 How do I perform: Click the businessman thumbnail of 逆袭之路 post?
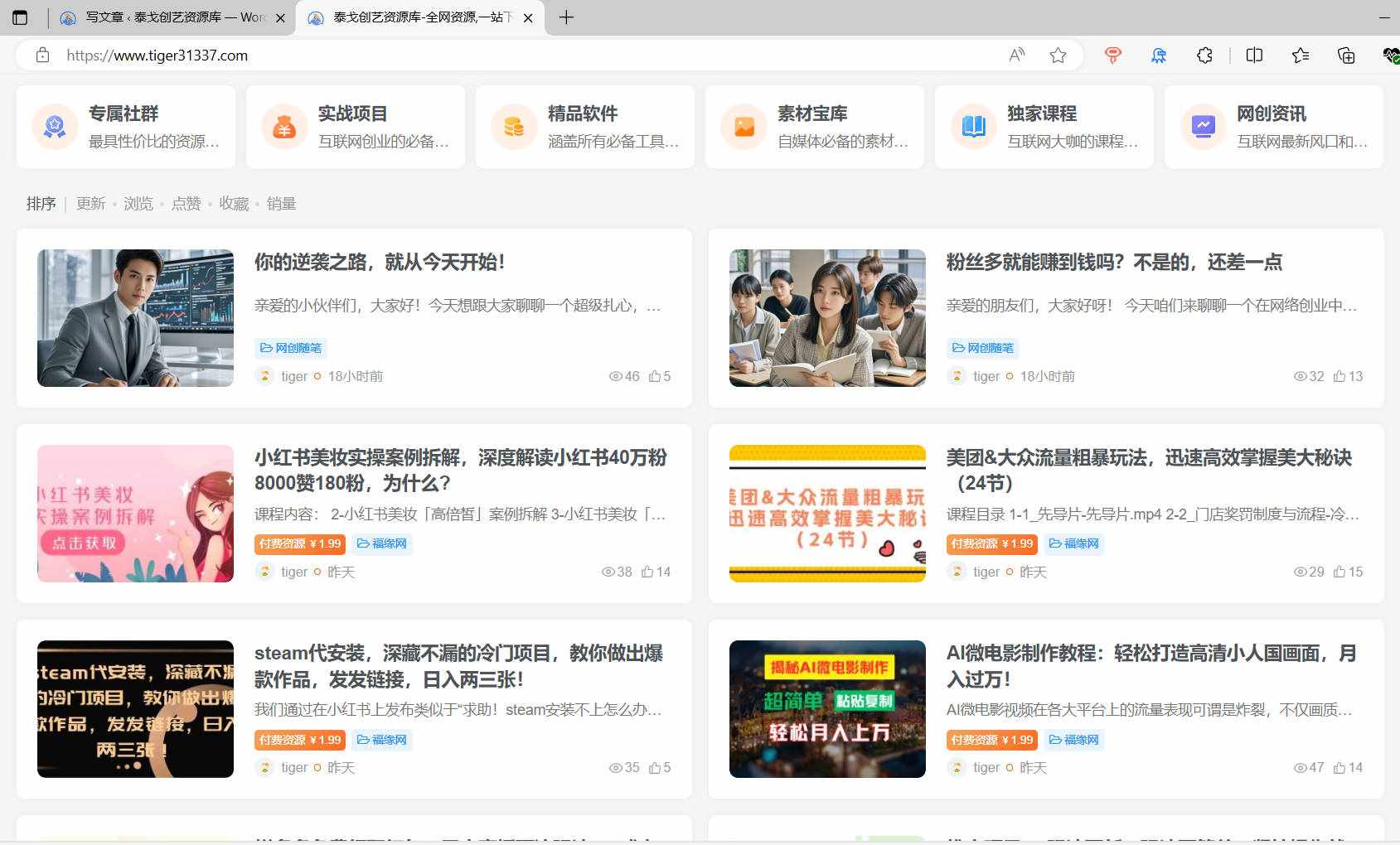(x=135, y=318)
